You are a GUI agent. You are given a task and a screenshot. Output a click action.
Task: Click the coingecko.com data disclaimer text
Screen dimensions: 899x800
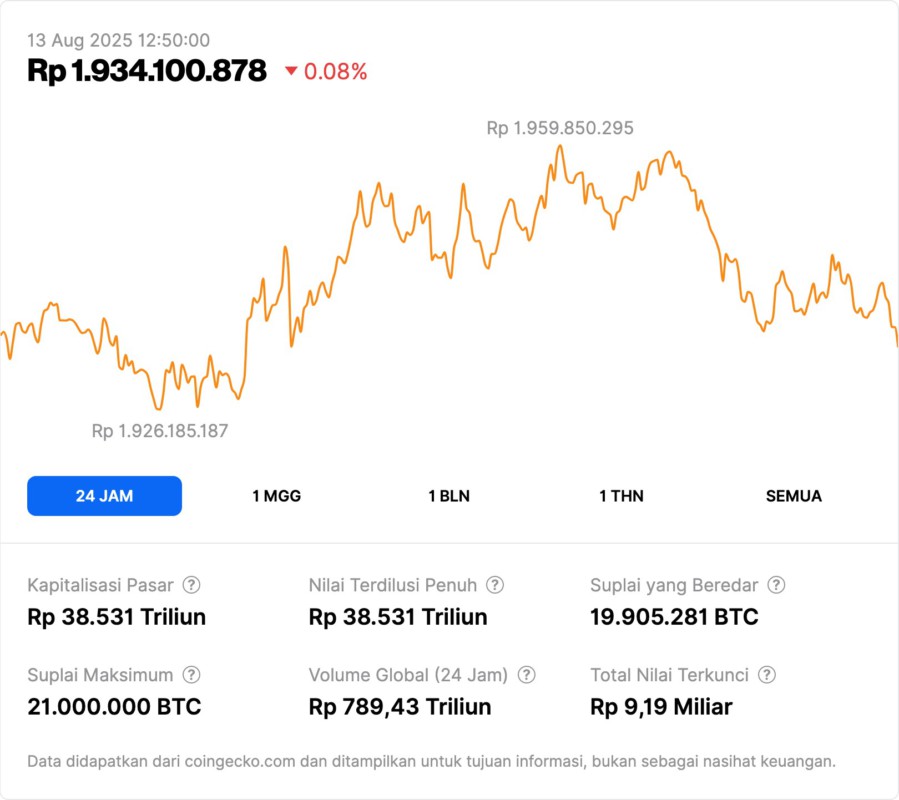click(431, 761)
